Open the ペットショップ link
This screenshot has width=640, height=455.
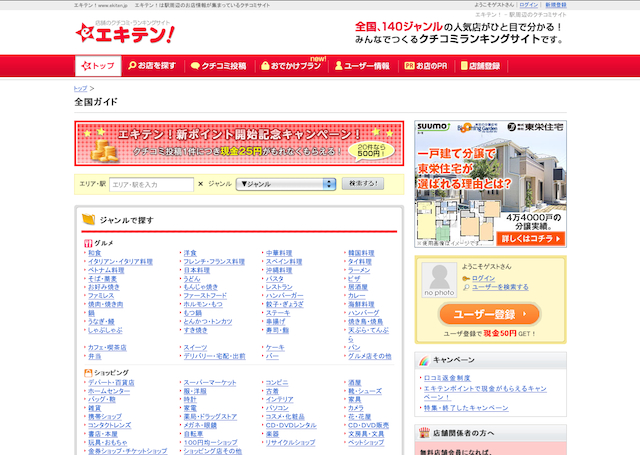(x=366, y=442)
